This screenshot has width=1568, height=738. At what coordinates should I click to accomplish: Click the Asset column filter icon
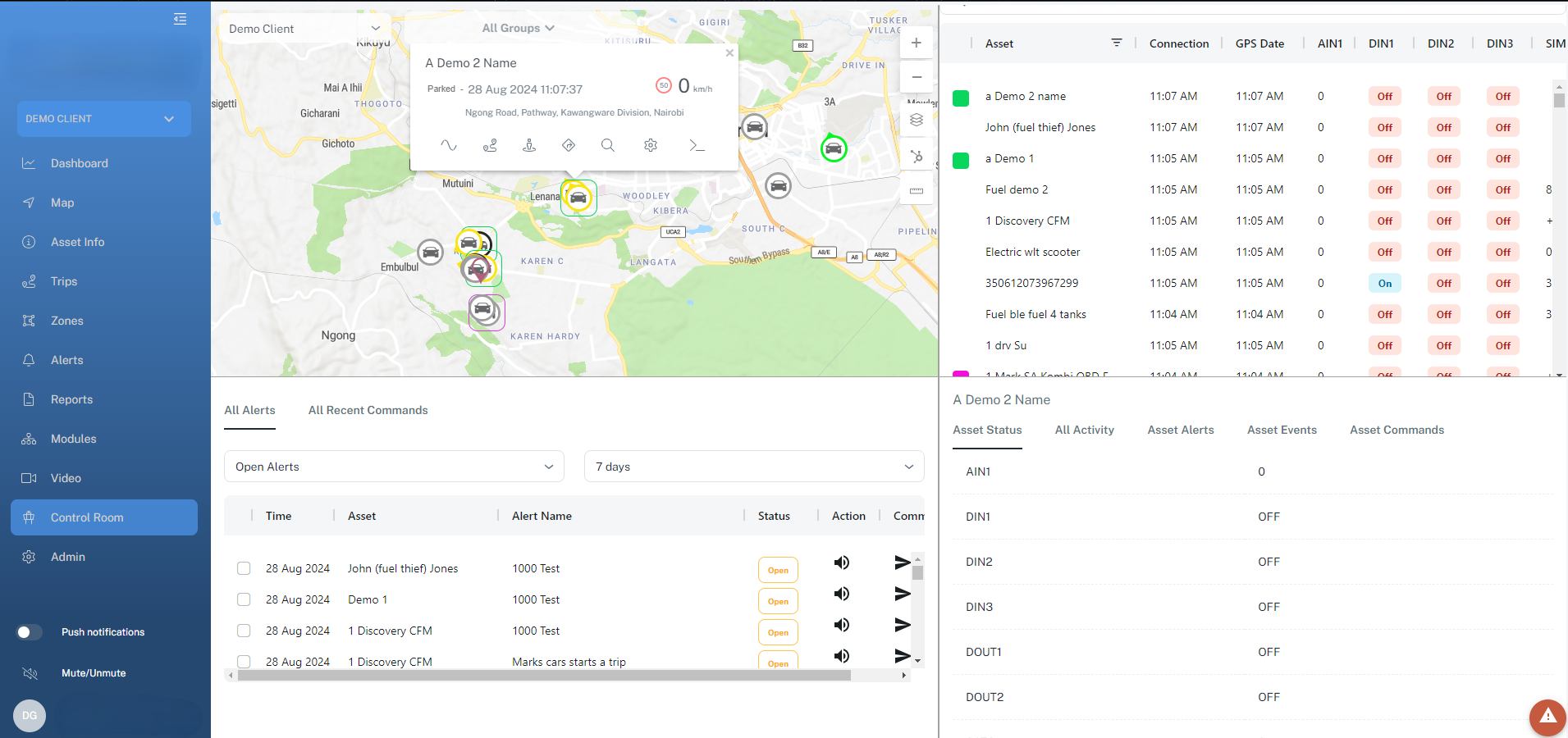click(x=1116, y=43)
